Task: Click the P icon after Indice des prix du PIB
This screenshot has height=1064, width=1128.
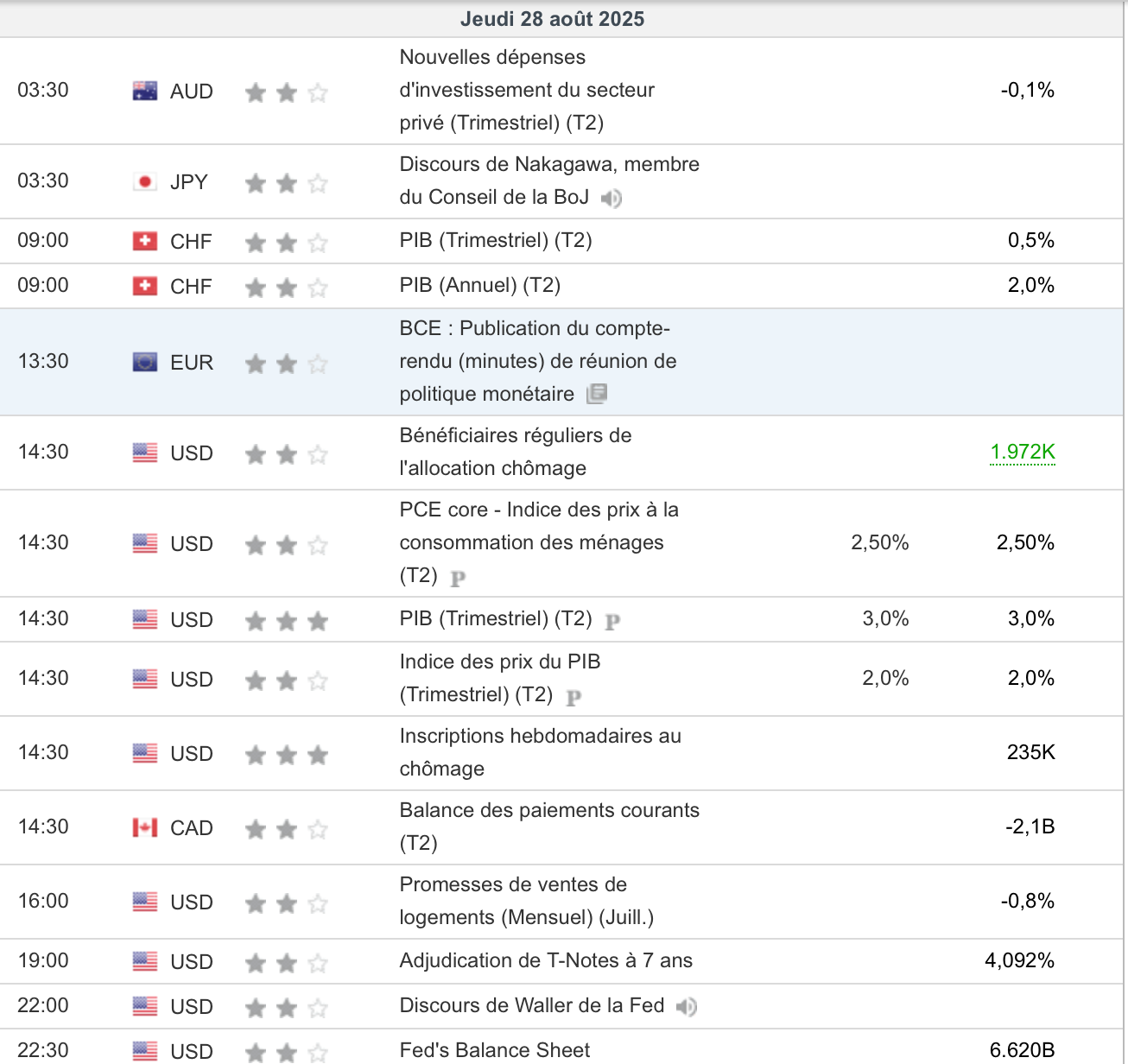Action: pos(574,697)
